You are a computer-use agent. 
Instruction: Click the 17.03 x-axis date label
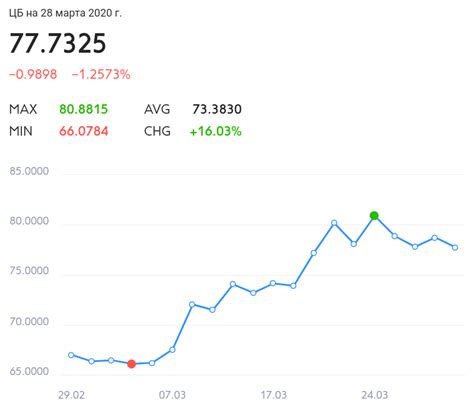tap(273, 395)
